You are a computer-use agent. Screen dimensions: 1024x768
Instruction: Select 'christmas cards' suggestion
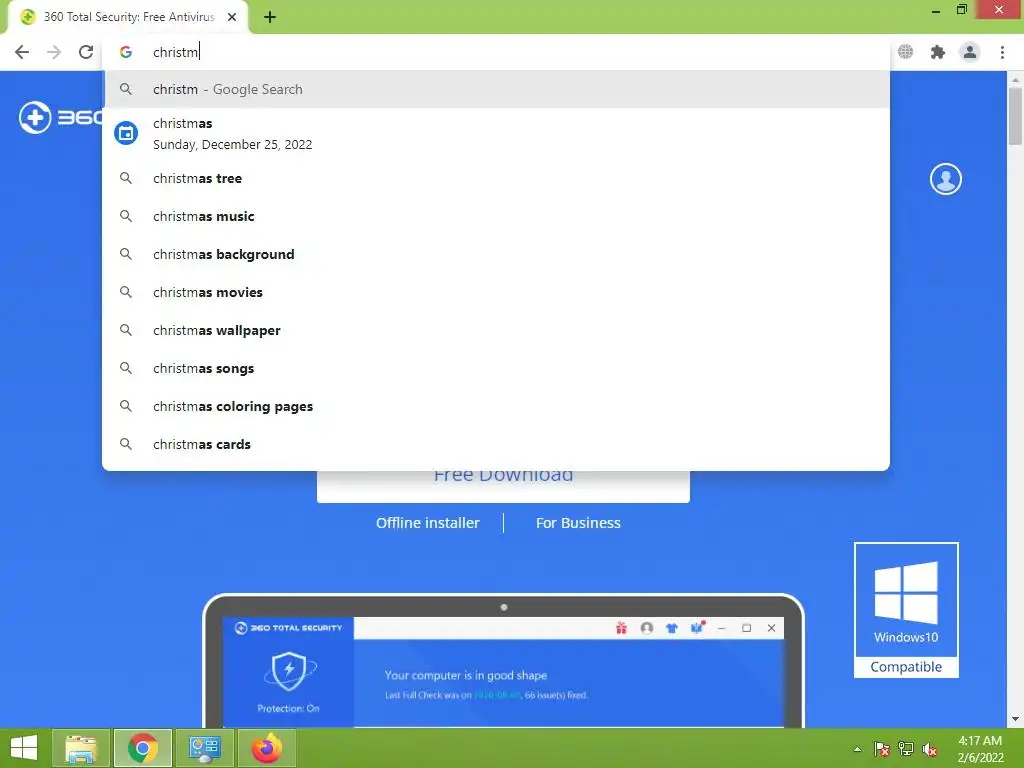tap(496, 444)
